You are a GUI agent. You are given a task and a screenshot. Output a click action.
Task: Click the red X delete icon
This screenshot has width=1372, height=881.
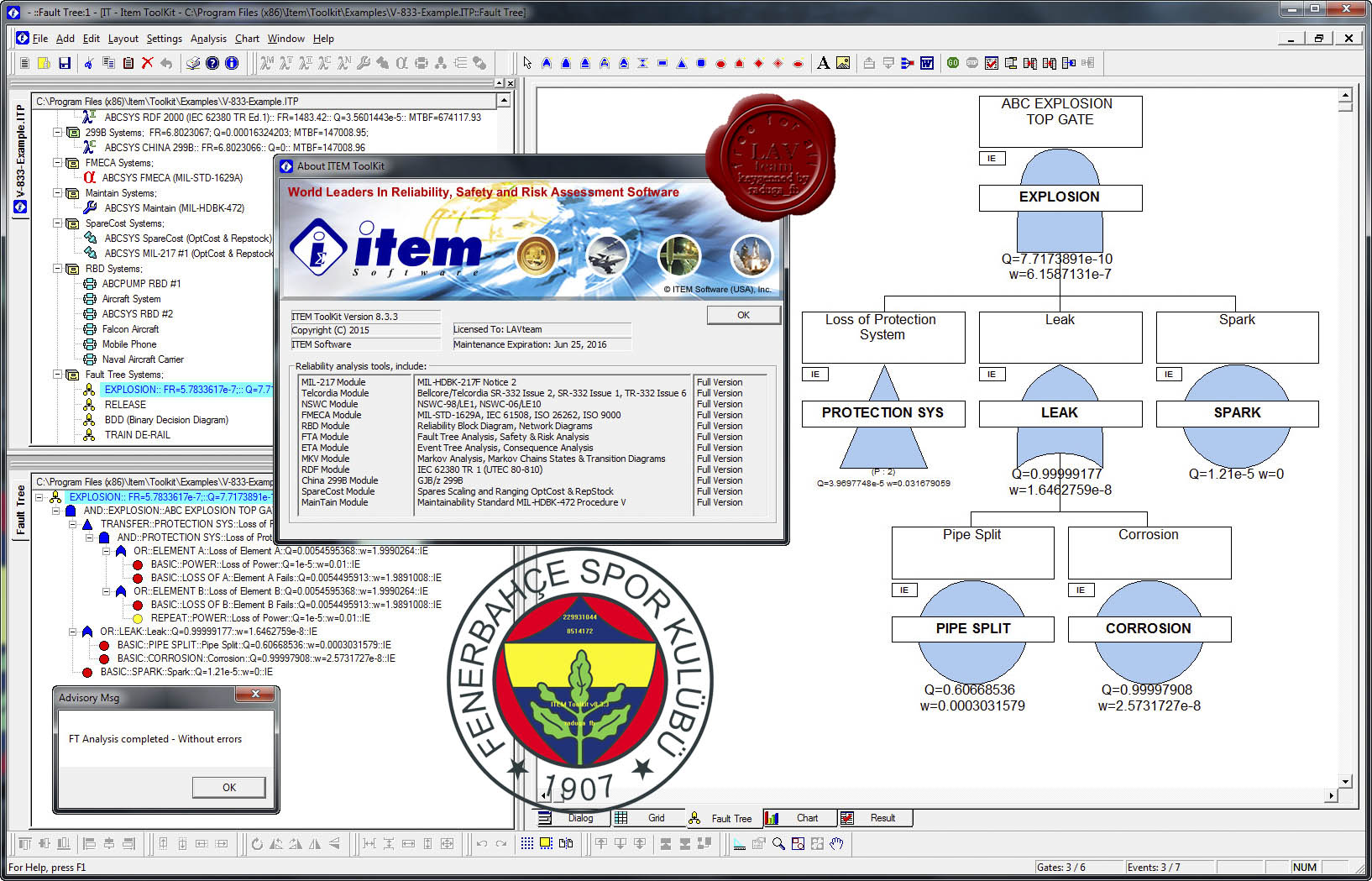click(148, 63)
